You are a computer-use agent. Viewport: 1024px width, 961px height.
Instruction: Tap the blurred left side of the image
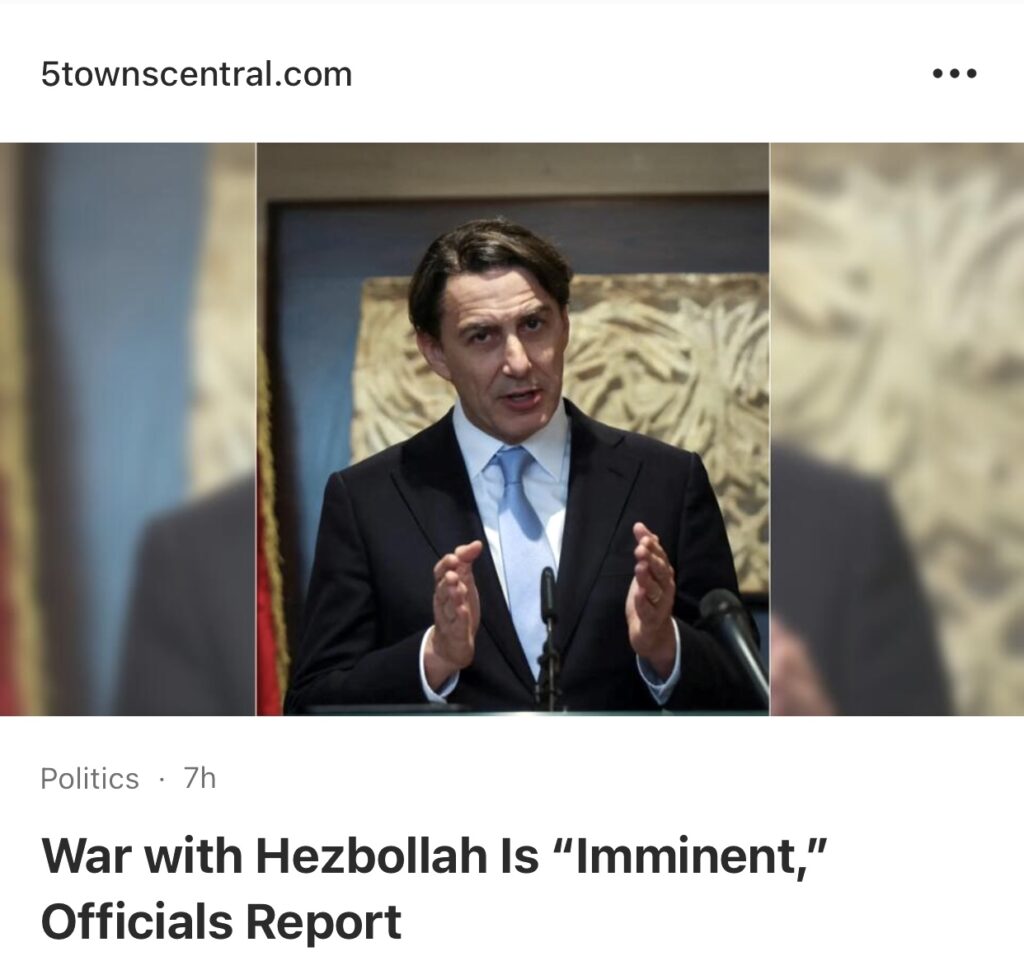128,429
